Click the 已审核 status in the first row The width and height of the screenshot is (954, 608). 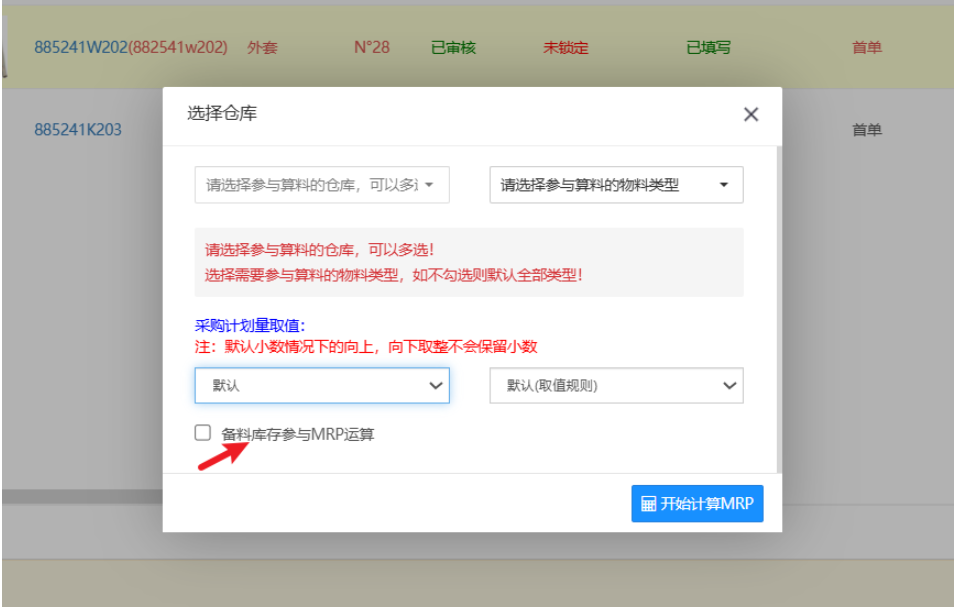[x=453, y=47]
